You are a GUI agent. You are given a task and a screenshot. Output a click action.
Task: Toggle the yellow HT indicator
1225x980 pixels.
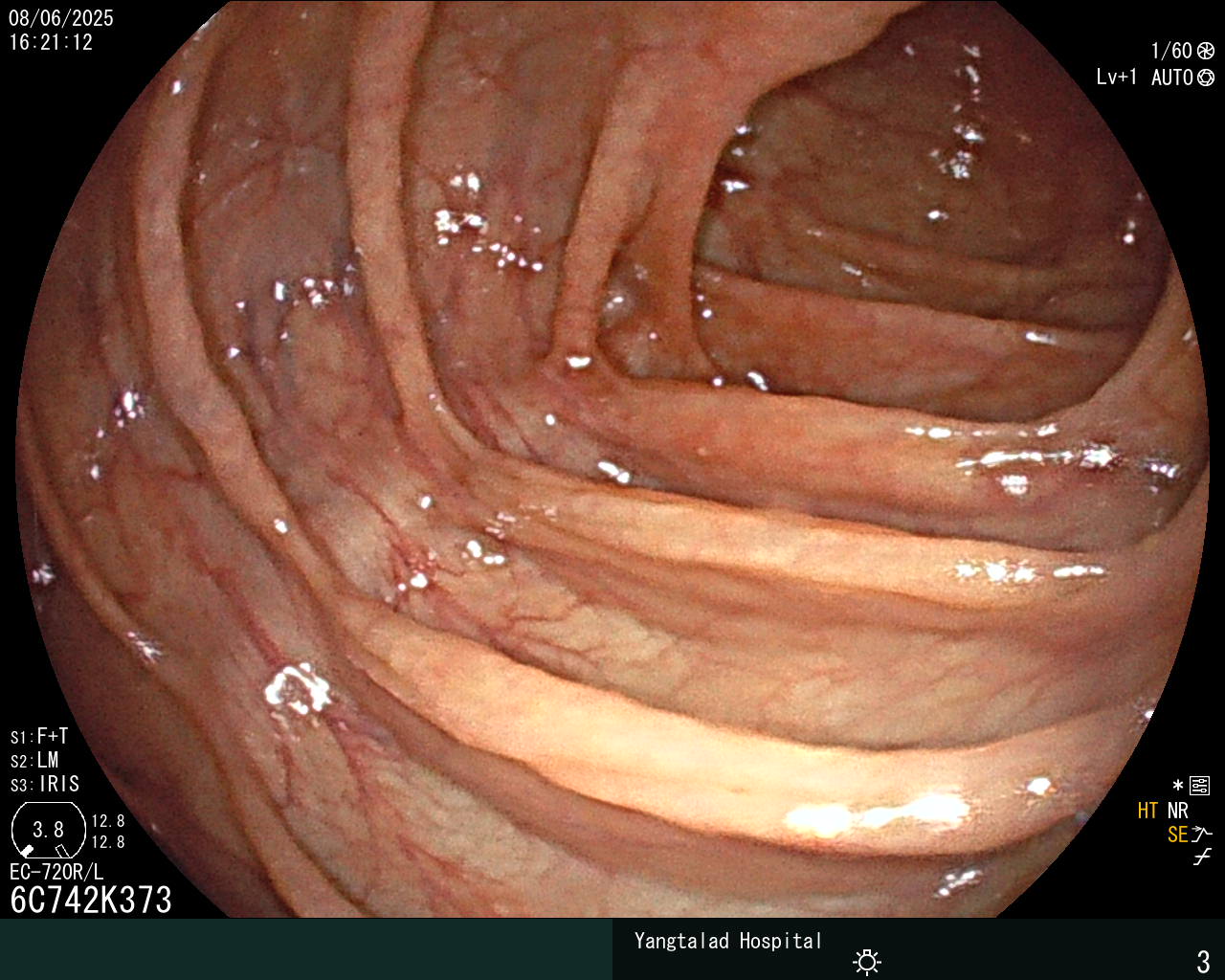(1147, 811)
